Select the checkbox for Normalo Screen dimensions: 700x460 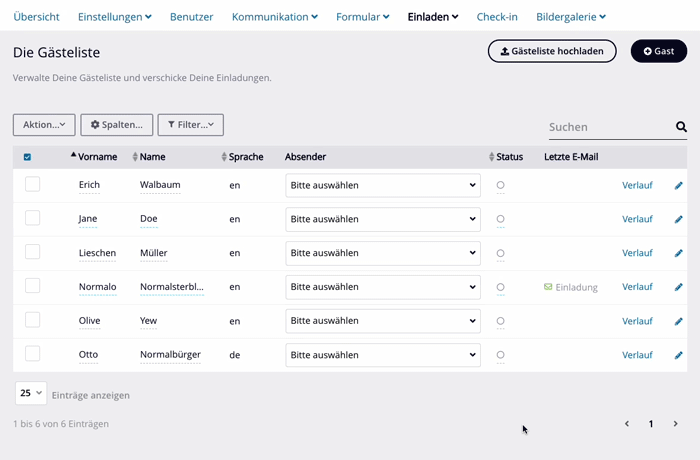pos(33,286)
